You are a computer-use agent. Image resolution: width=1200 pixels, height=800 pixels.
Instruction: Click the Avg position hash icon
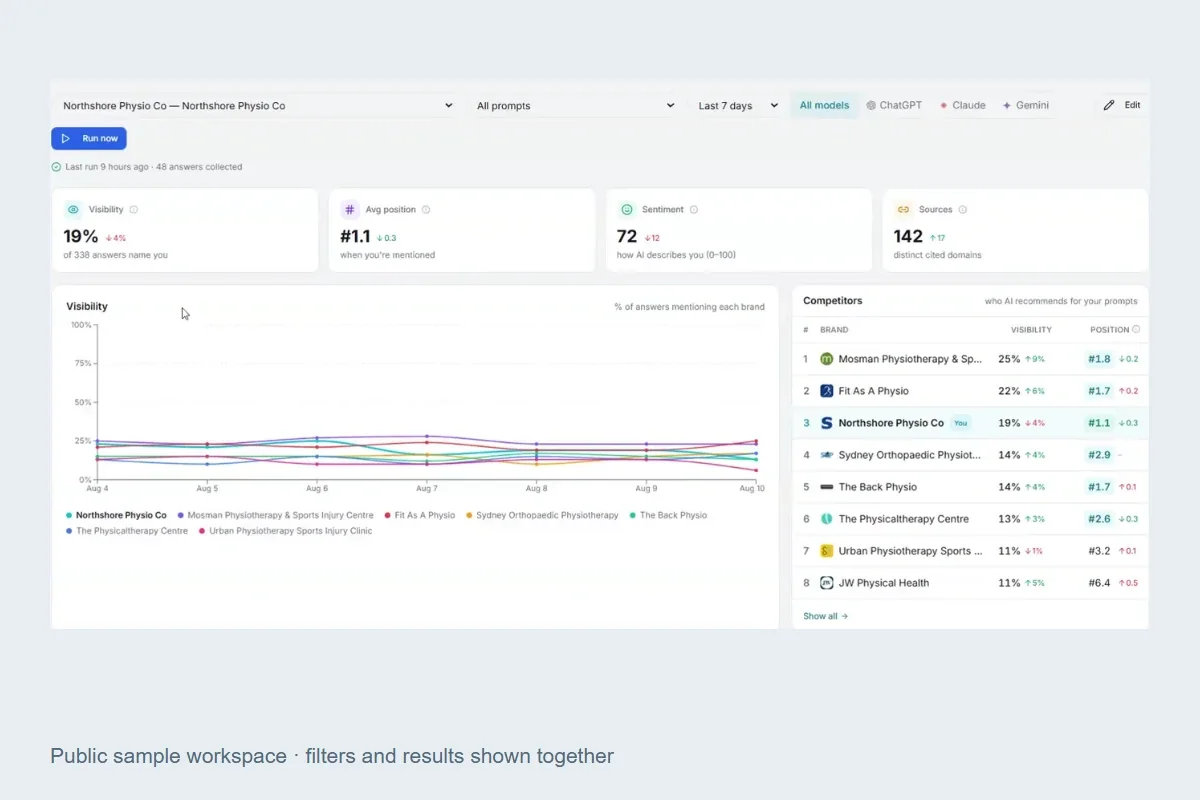pyautogui.click(x=350, y=210)
